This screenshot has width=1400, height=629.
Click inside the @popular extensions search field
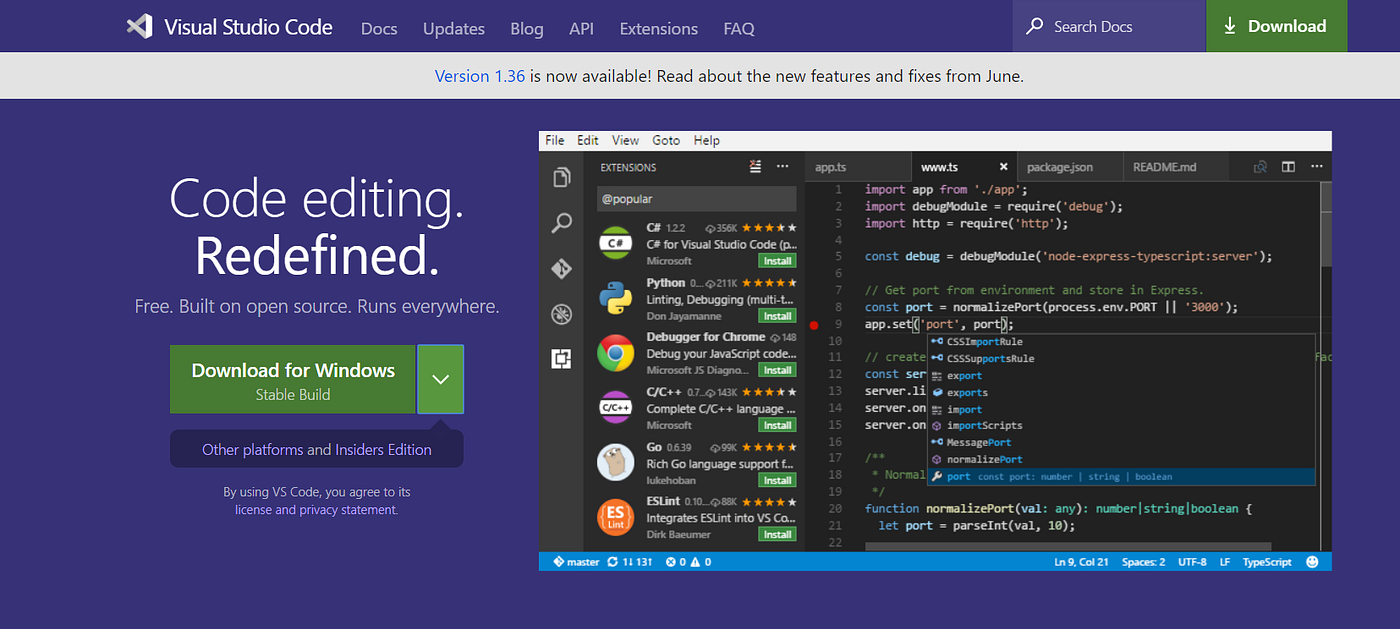coord(695,199)
